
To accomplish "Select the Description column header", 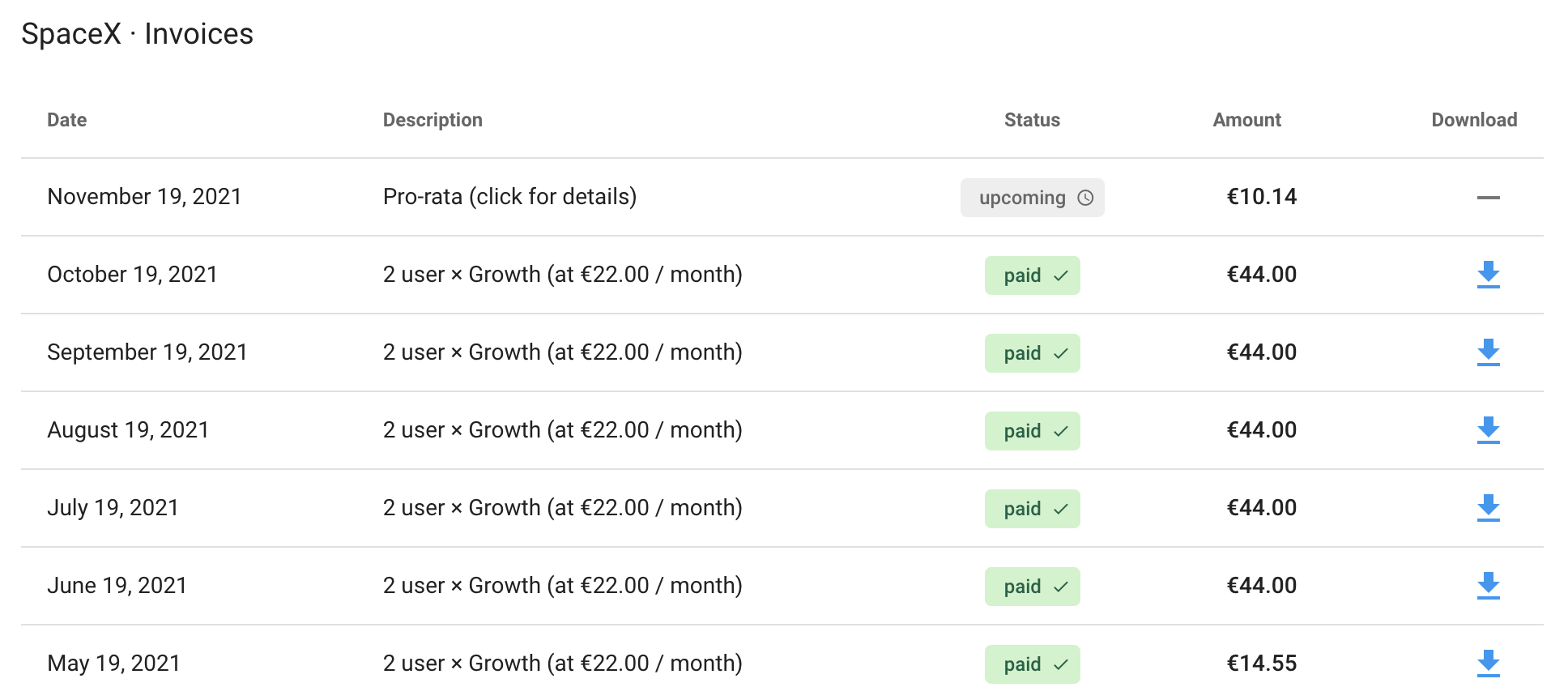I will click(432, 120).
